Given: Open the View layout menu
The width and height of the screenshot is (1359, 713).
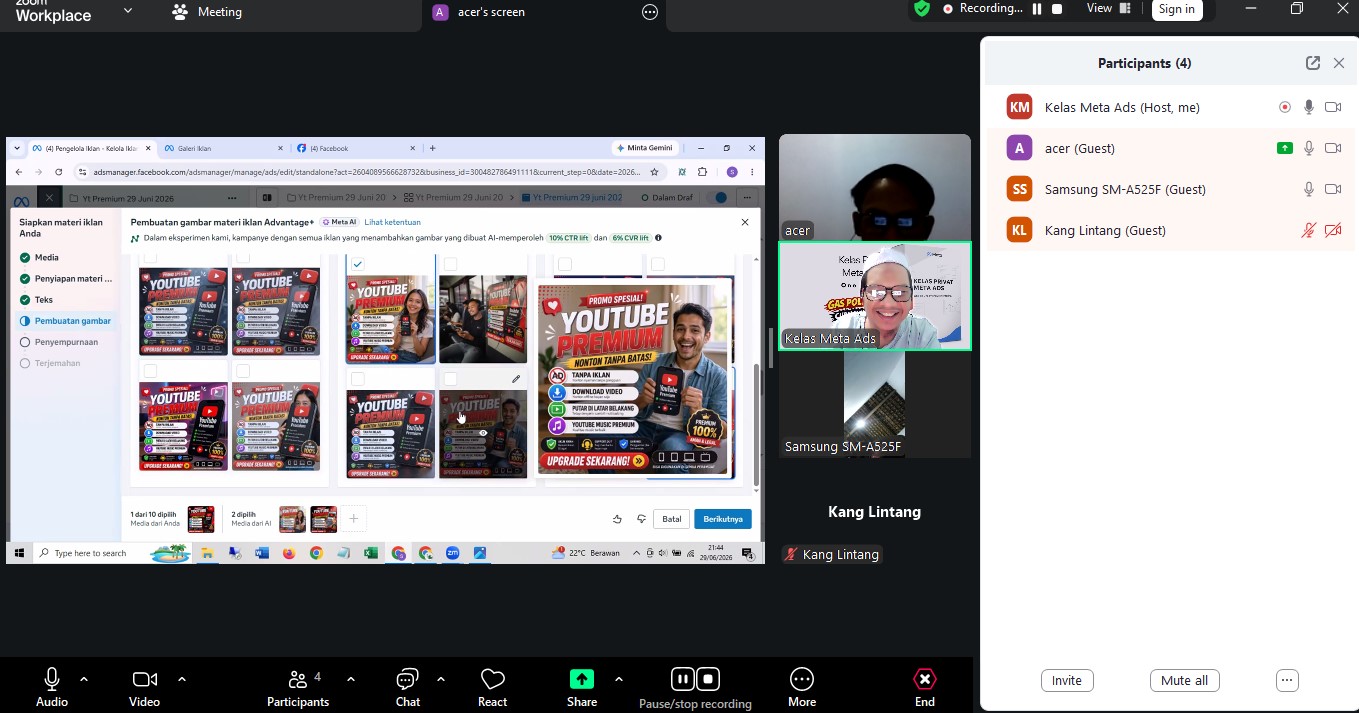Looking at the screenshot, I should pyautogui.click(x=1109, y=8).
